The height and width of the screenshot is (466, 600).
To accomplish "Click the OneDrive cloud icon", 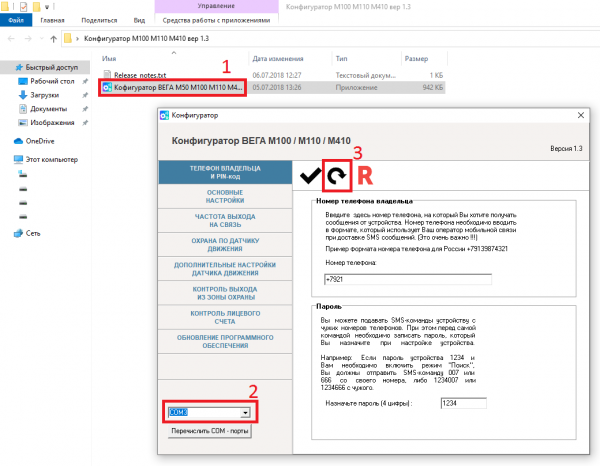I will 18,141.
